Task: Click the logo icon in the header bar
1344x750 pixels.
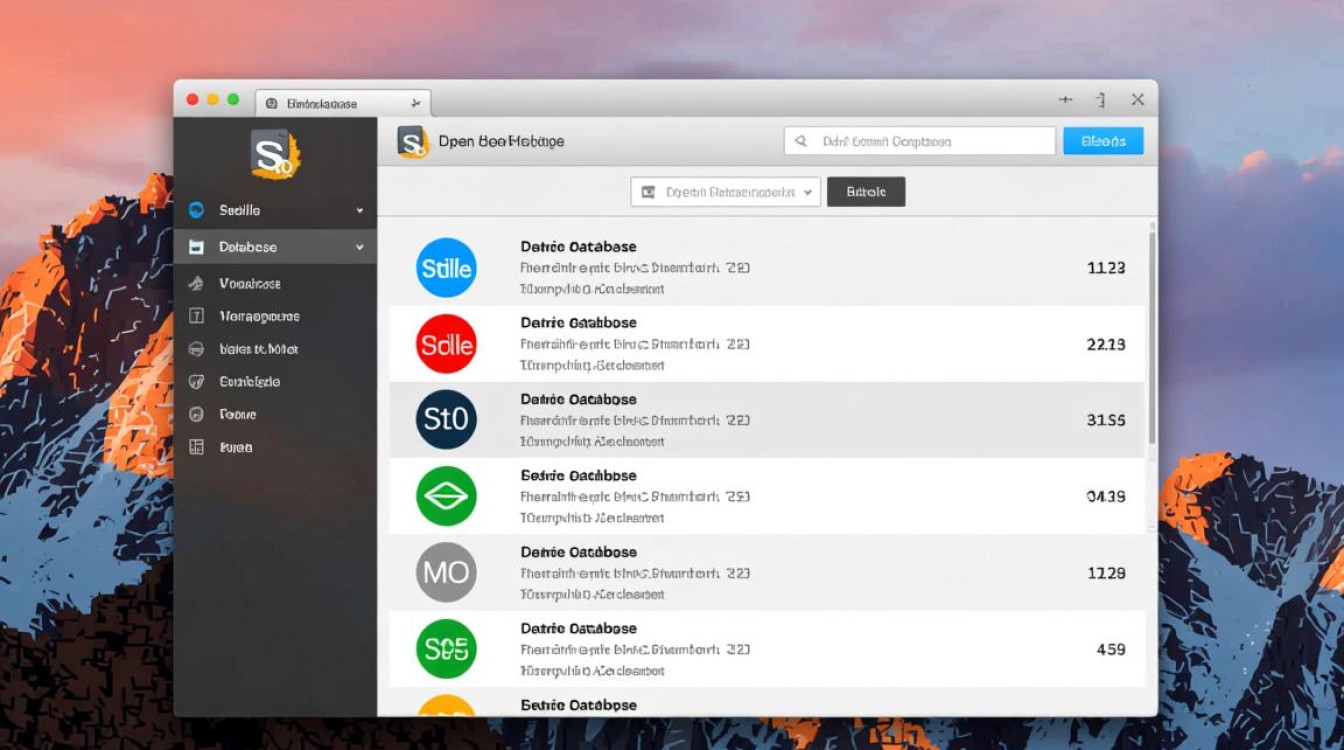Action: pos(412,142)
